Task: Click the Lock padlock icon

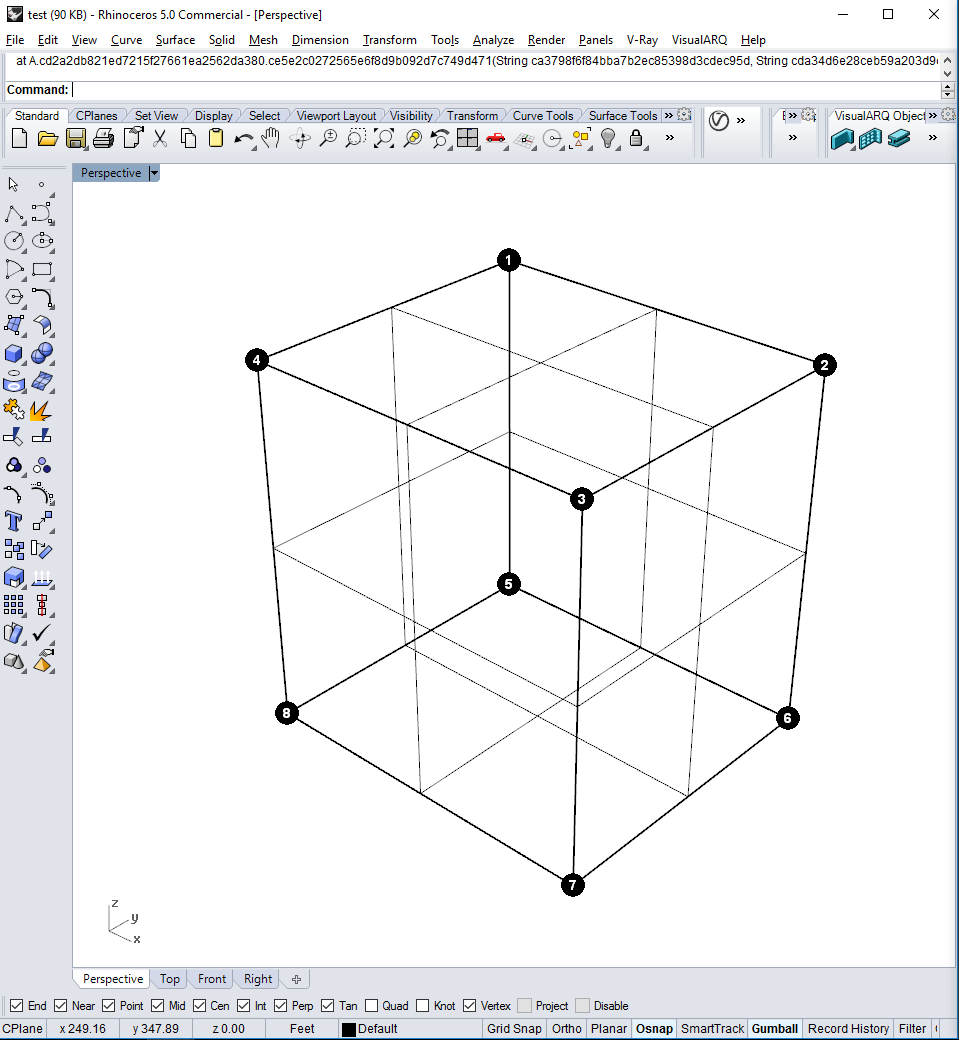Action: click(636, 139)
